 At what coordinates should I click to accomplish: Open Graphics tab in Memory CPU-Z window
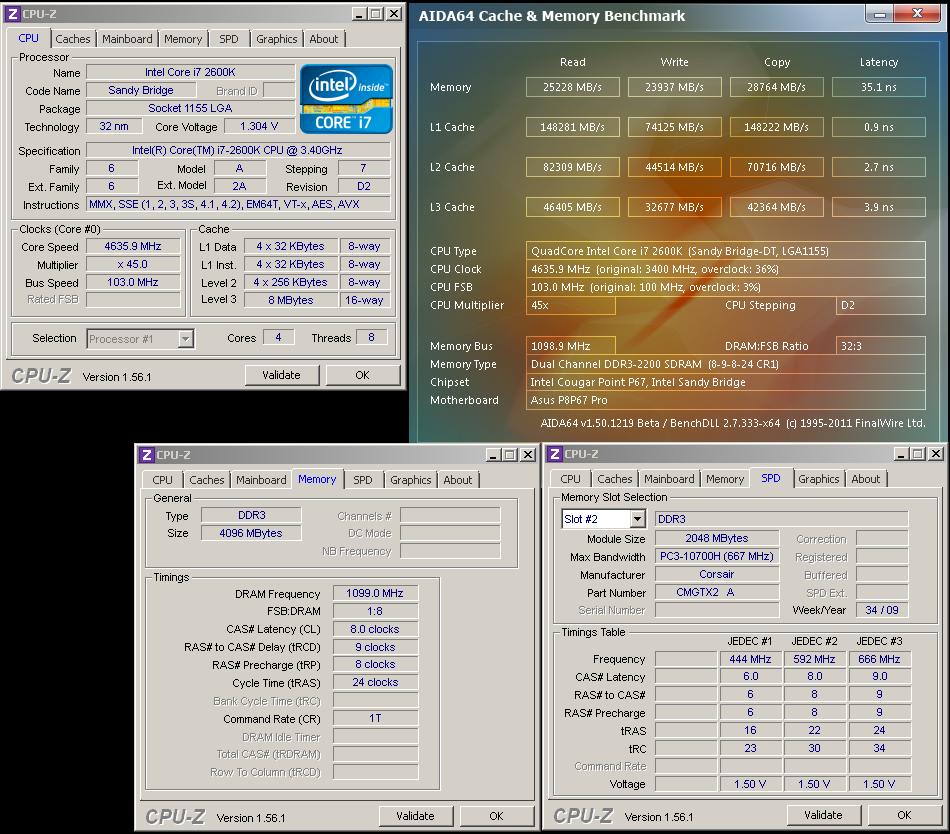[x=411, y=480]
